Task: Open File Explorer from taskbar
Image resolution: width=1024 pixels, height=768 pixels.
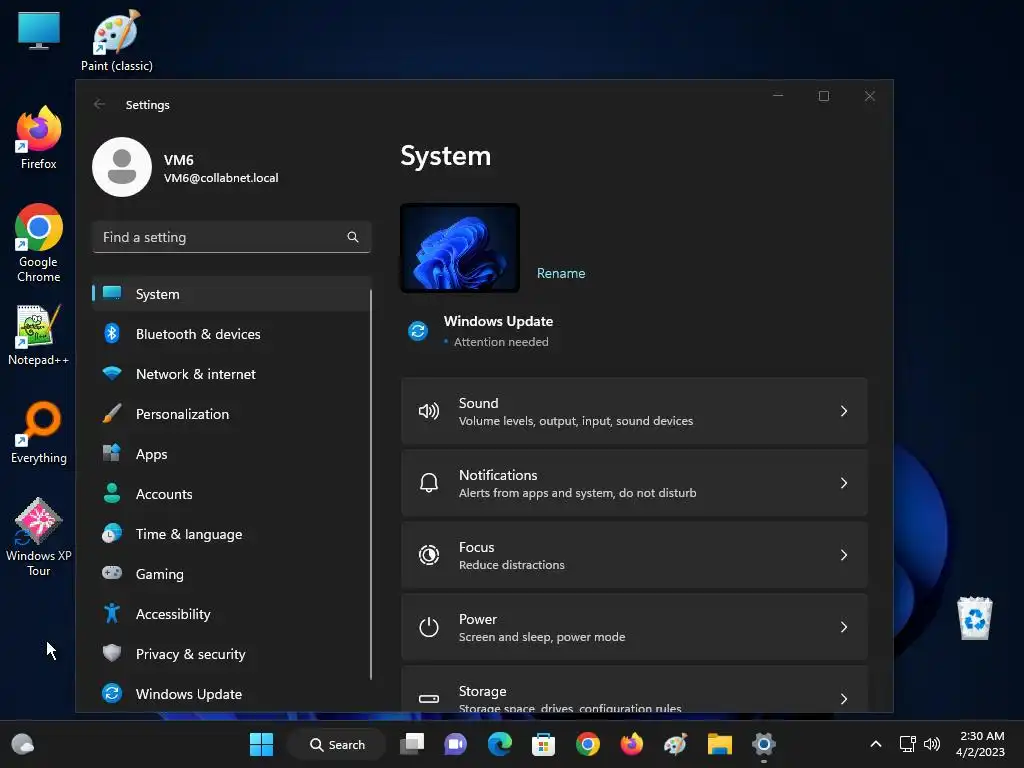Action: 720,744
